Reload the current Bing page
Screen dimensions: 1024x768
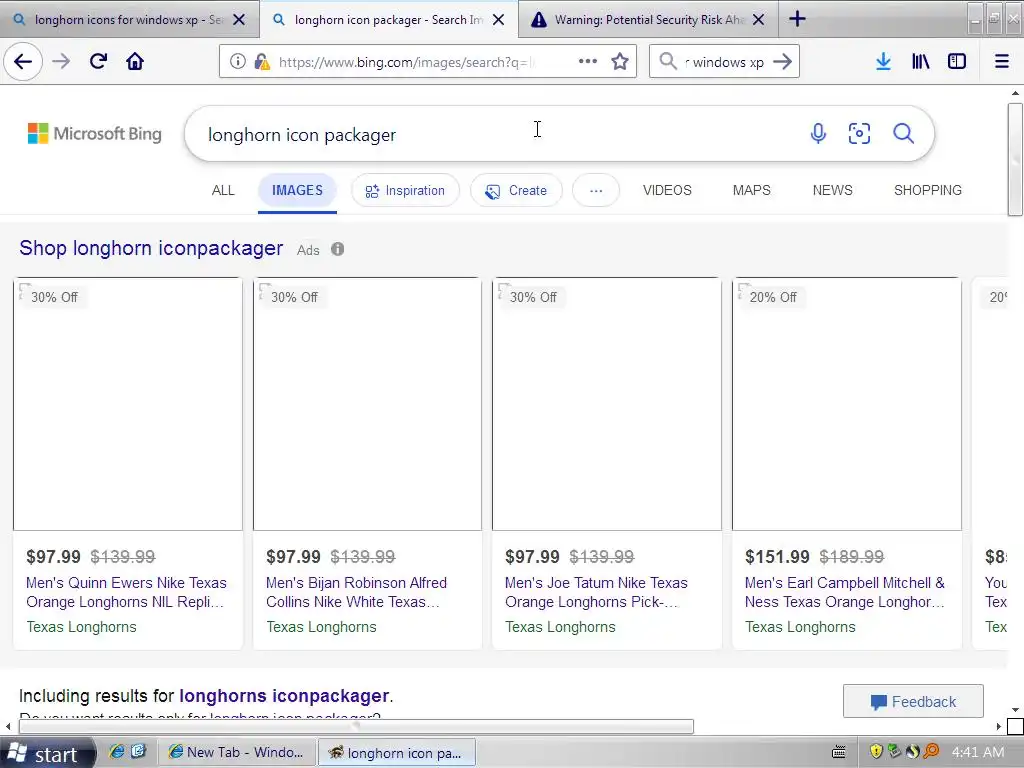[x=99, y=61]
